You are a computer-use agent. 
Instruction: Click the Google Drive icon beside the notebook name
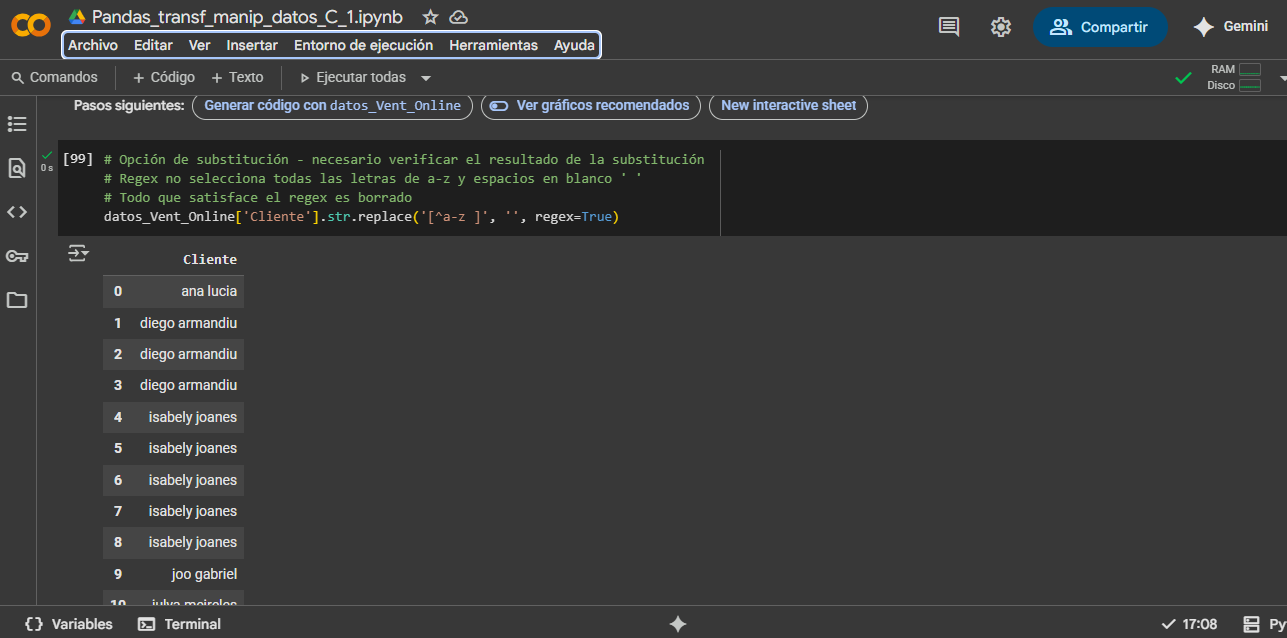click(x=77, y=17)
